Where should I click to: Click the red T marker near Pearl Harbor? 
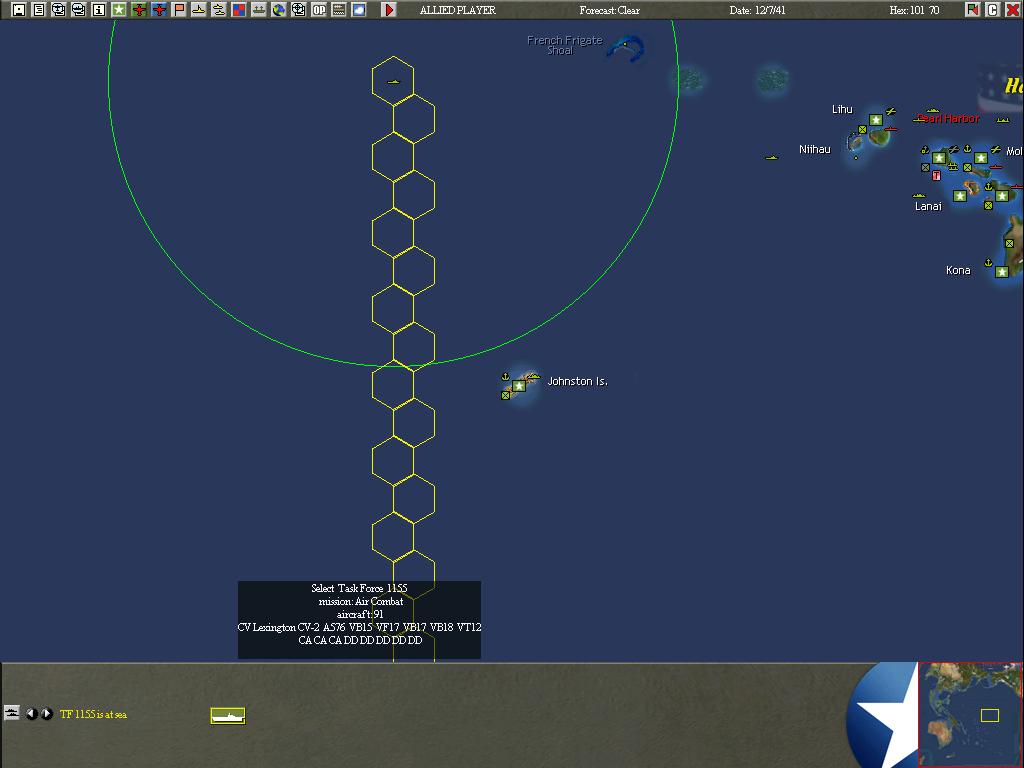[936, 175]
